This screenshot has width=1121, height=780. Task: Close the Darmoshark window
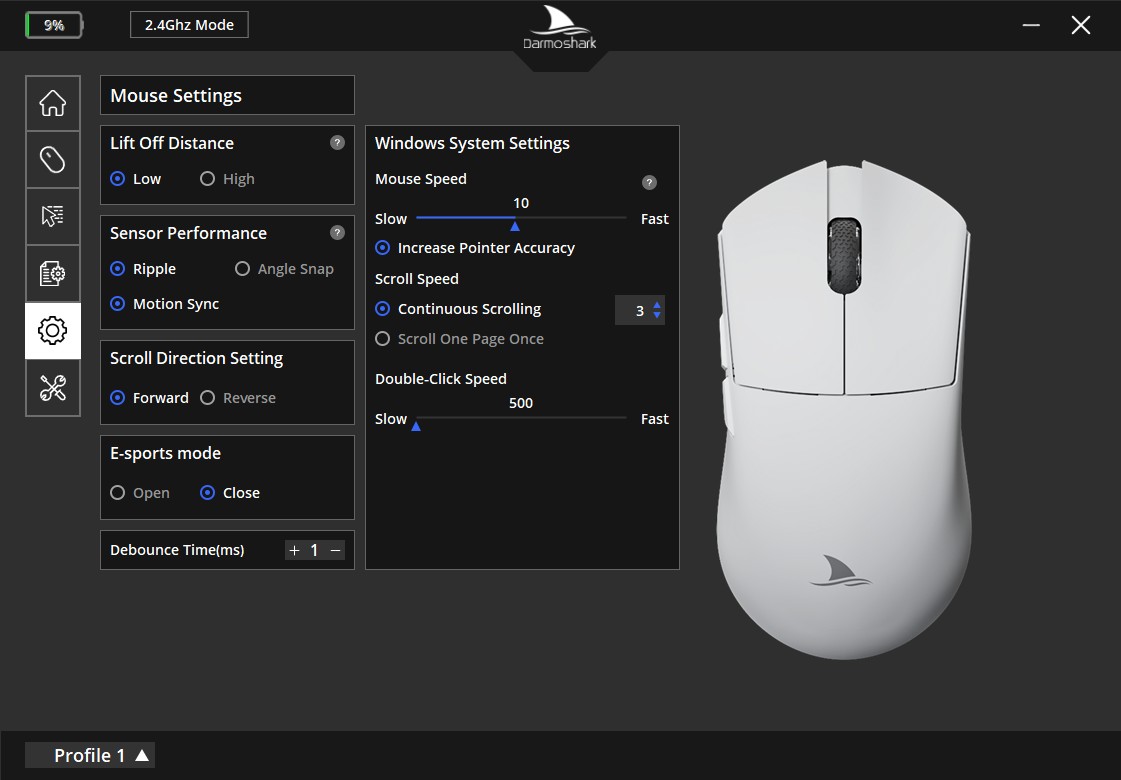pos(1081,25)
